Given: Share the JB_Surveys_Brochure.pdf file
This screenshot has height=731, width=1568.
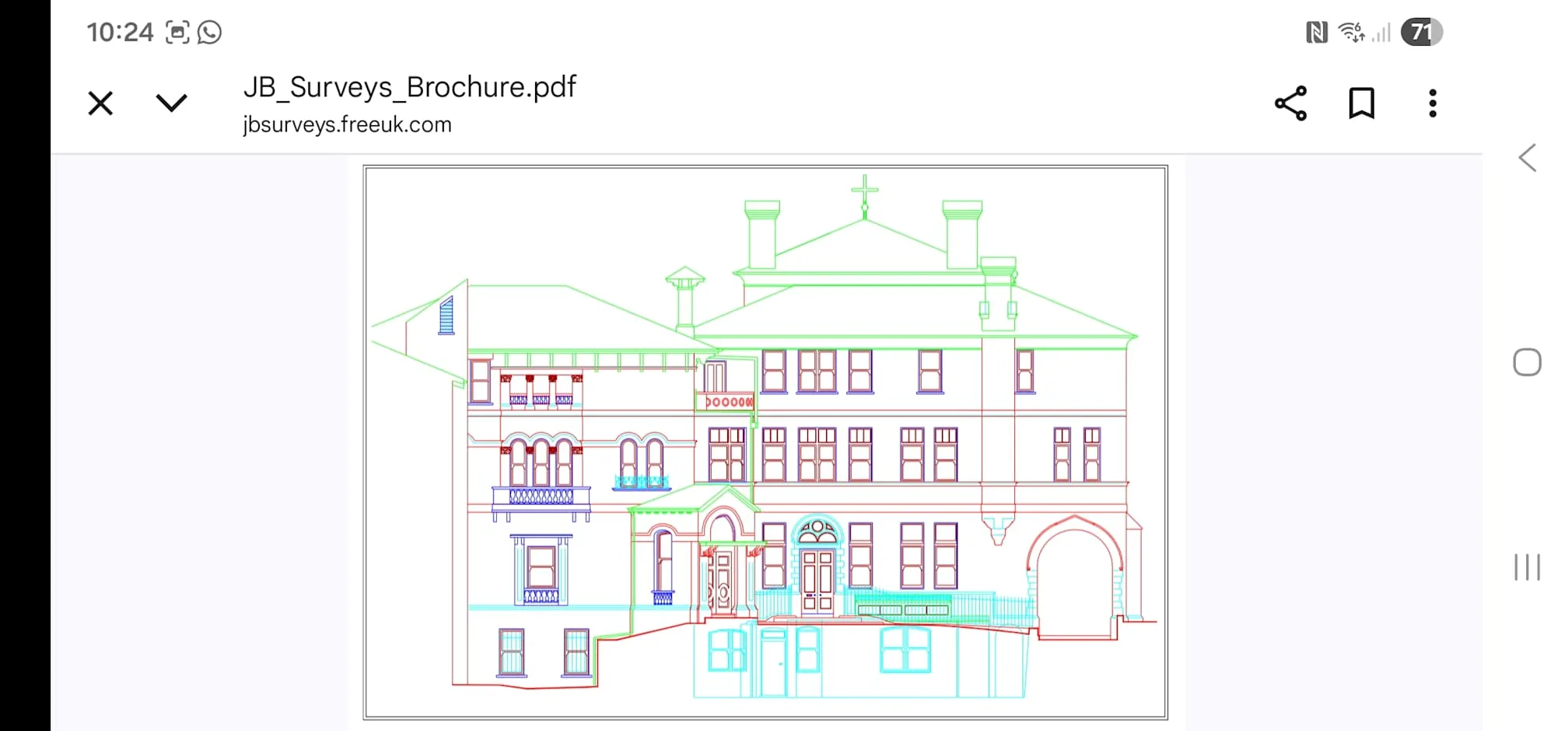Looking at the screenshot, I should (1290, 103).
